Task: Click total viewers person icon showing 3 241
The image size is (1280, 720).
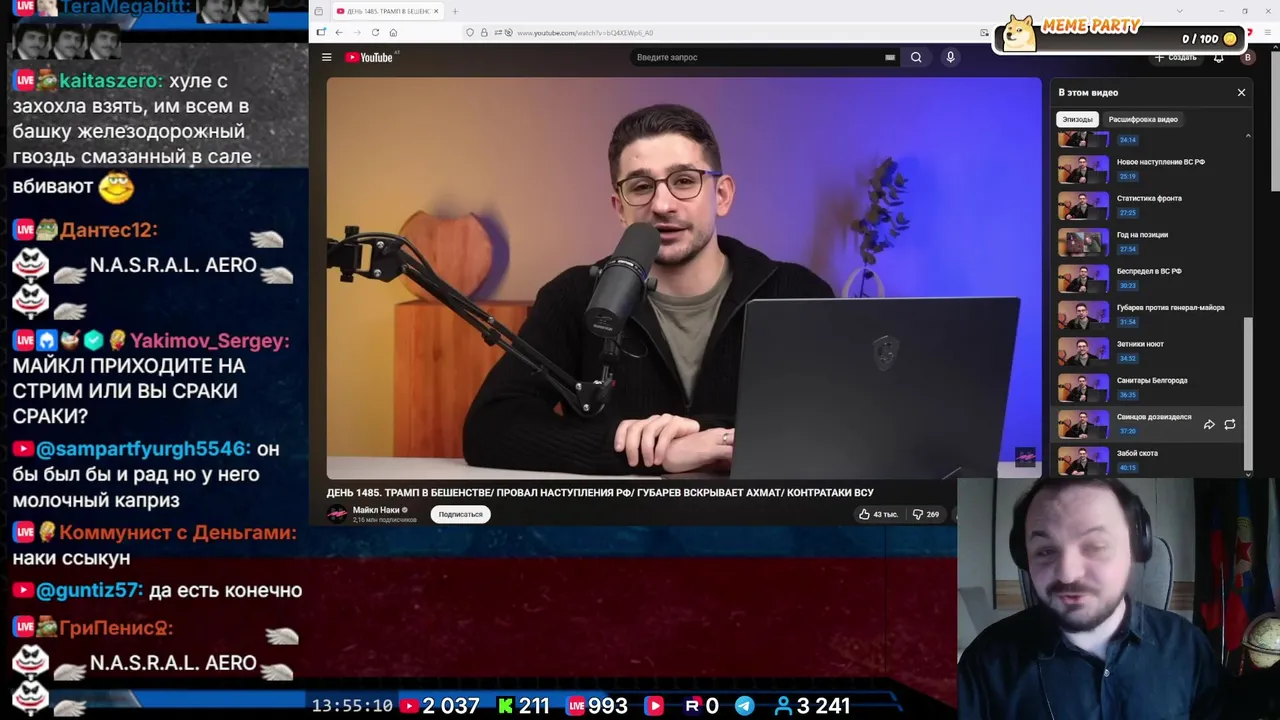Action: pos(784,706)
